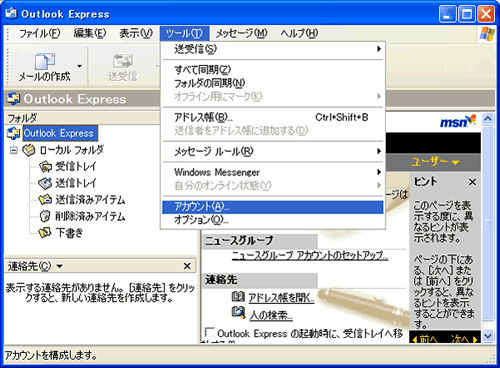
Task: Choose オプション(O)... from the Tools menu
Action: [x=273, y=220]
